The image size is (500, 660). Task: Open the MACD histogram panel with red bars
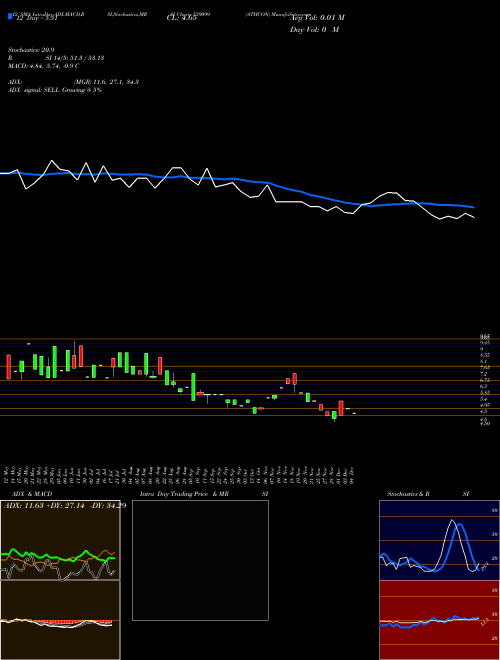point(60,620)
